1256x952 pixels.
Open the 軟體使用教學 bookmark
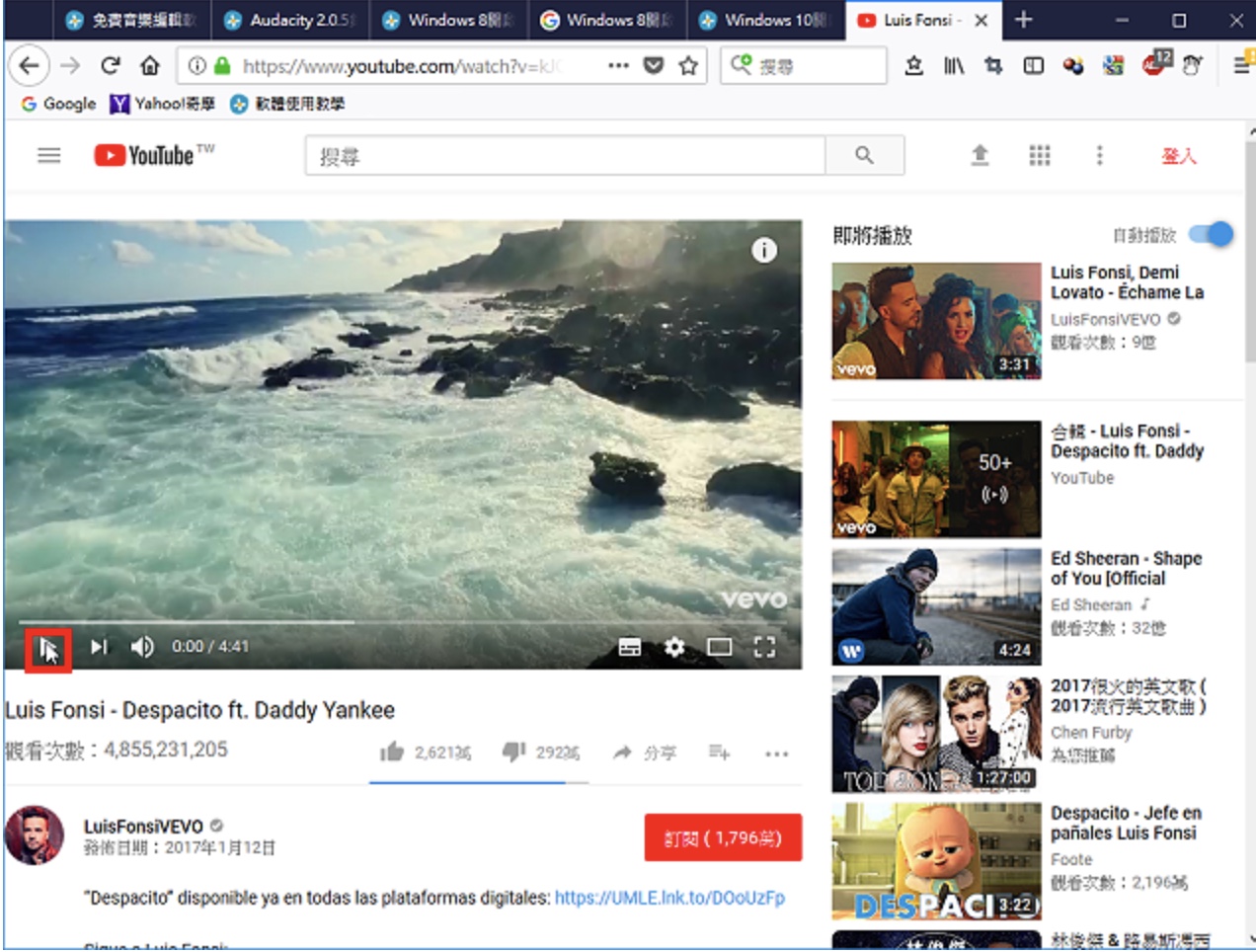pos(287,104)
